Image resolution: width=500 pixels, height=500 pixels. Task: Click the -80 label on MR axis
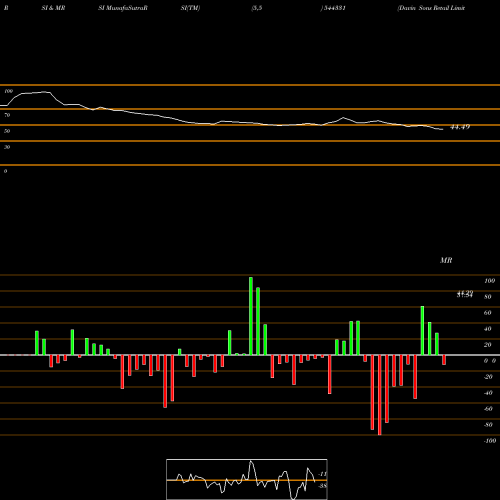pos(488,425)
